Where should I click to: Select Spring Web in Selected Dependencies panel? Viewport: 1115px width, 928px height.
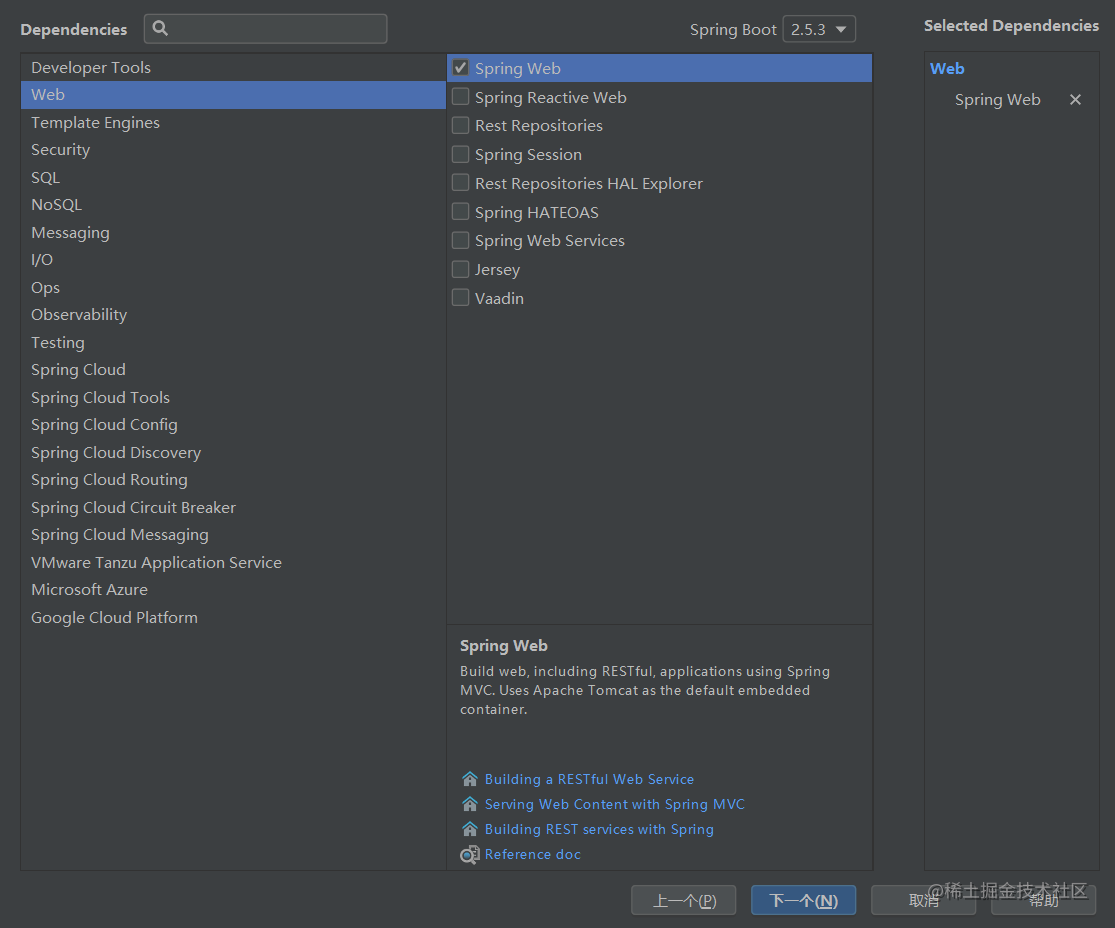pyautogui.click(x=998, y=100)
